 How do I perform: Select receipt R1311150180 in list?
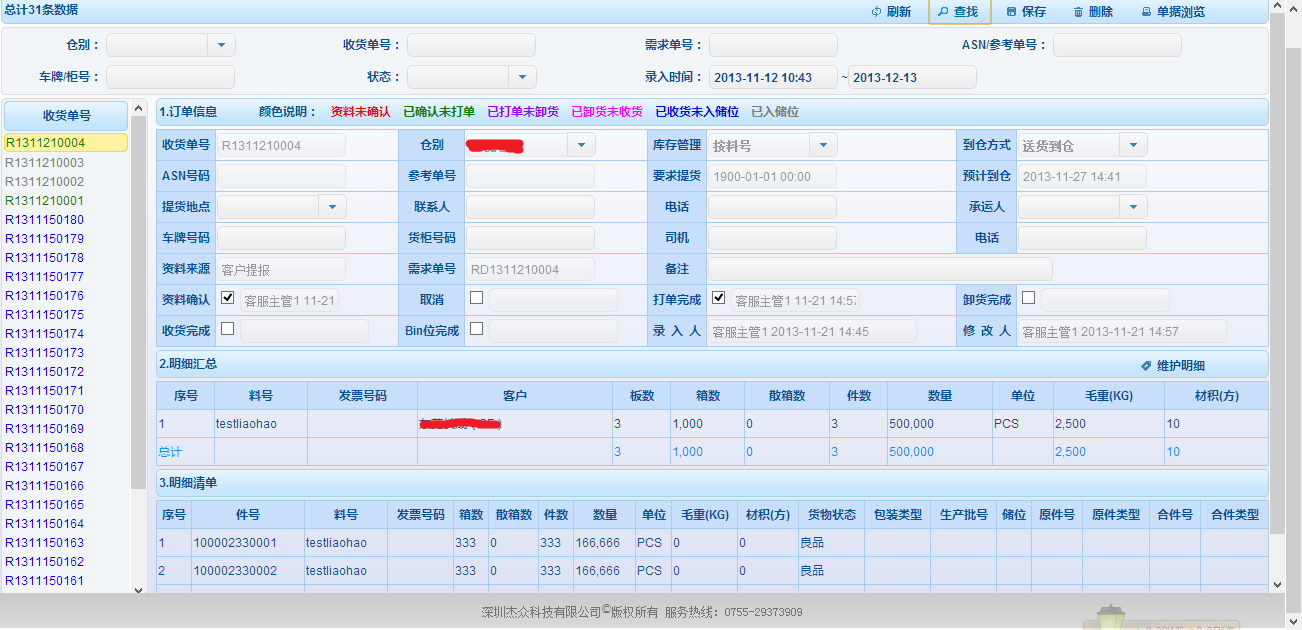45,220
